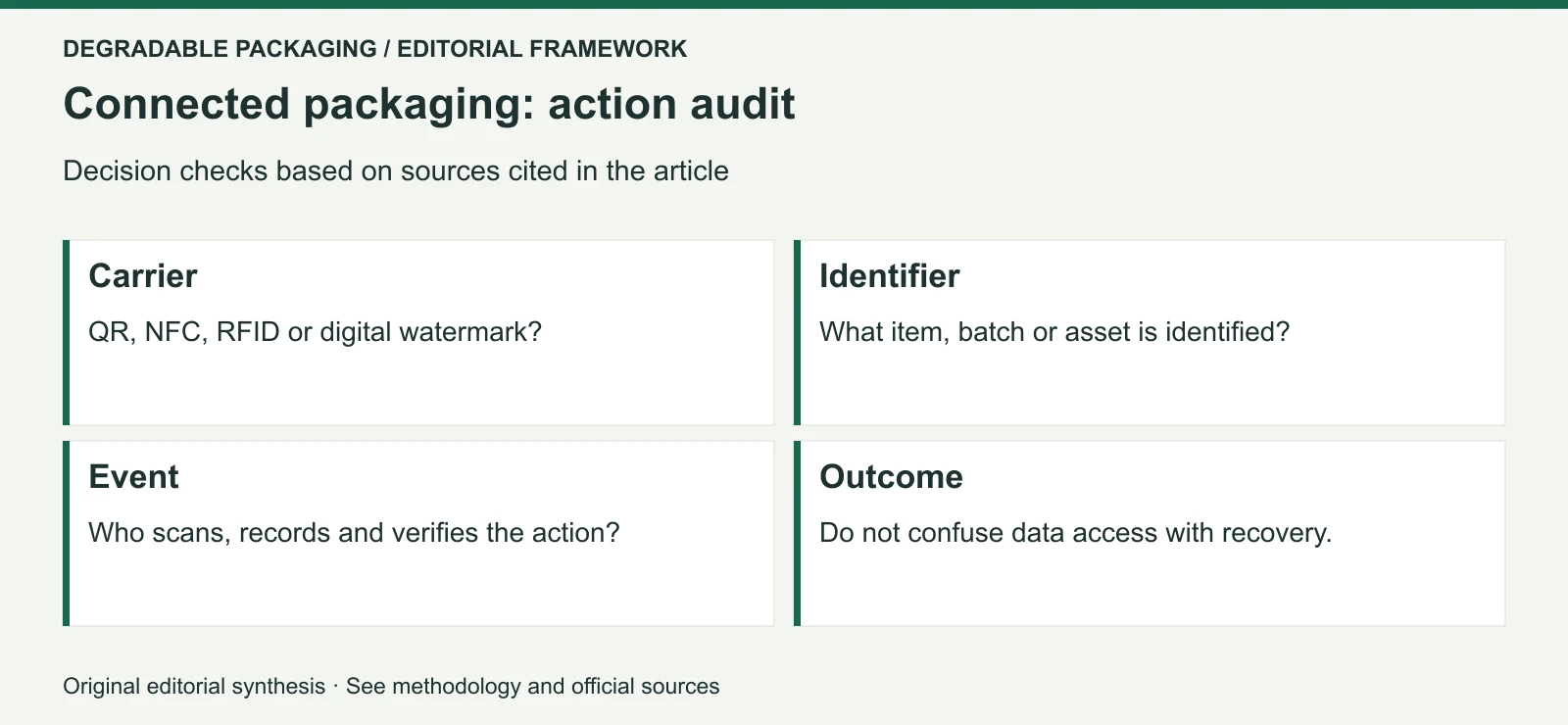1568x725 pixels.
Task: Click the 'Carrier' card heading
Action: (x=143, y=276)
